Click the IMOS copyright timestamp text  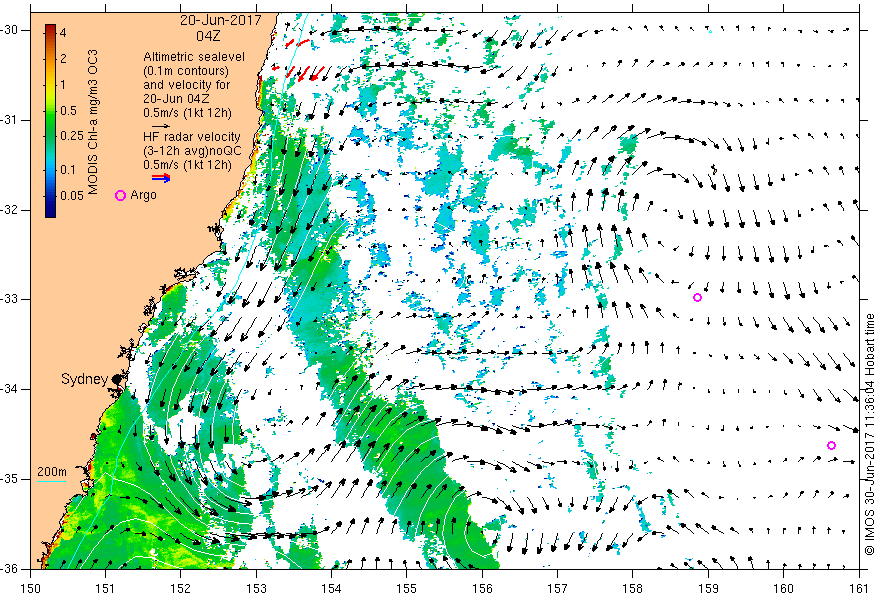pos(869,434)
